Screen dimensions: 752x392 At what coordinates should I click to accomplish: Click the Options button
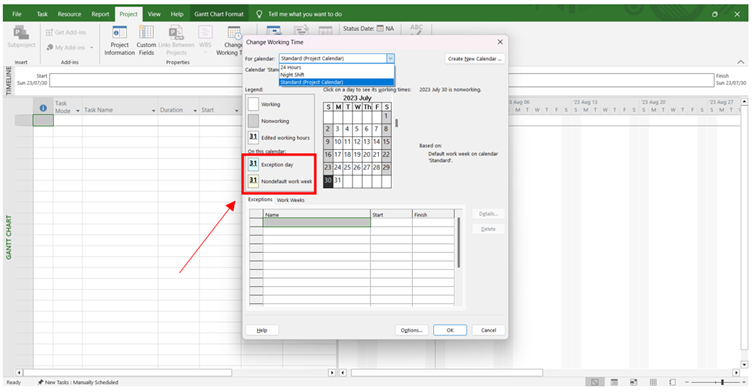coord(411,330)
